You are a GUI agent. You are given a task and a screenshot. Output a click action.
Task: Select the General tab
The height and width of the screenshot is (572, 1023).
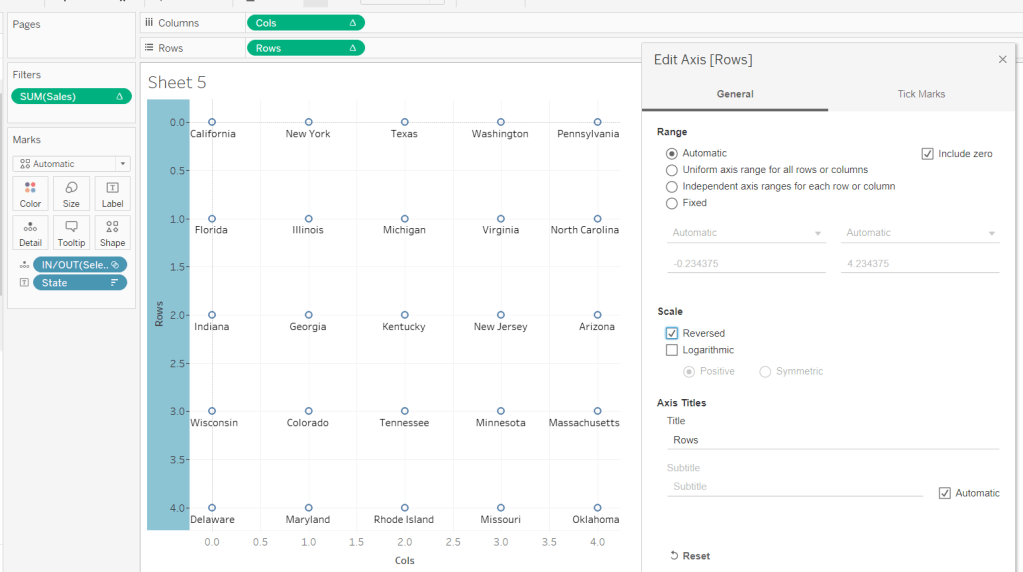[735, 94]
